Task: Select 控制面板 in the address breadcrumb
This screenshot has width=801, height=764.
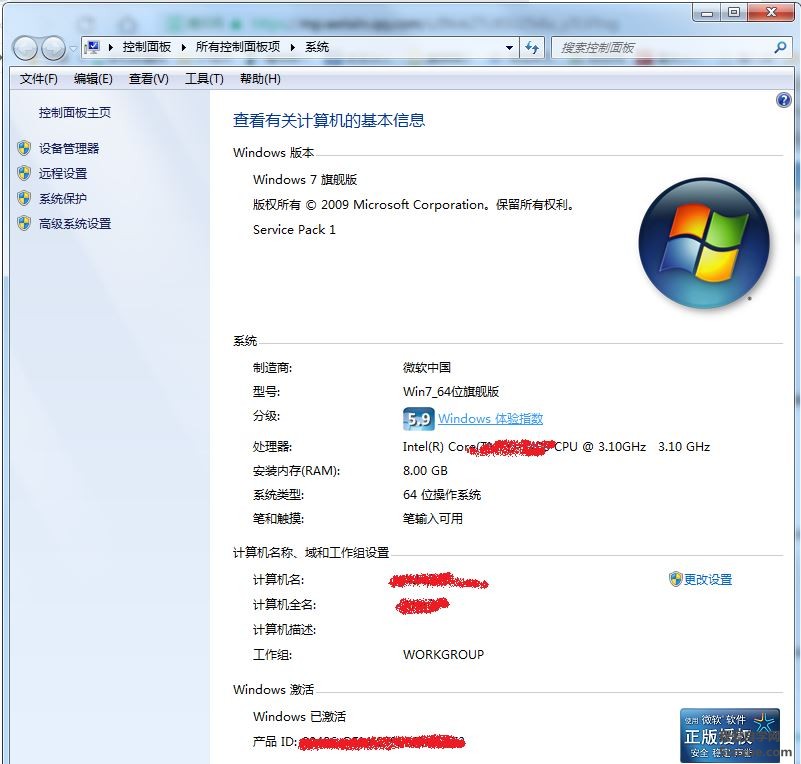Action: coord(147,47)
